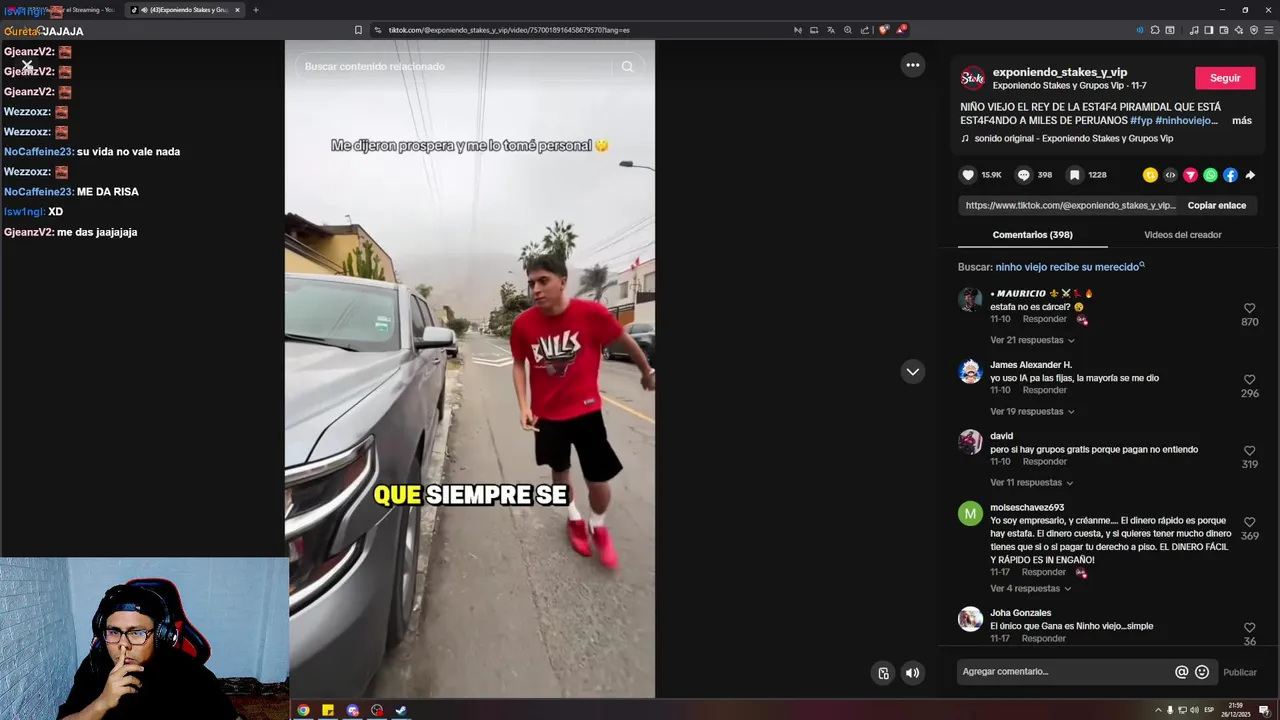Expand 'Ver 11 respuestas' replies
1280x720 pixels.
pyautogui.click(x=1031, y=482)
